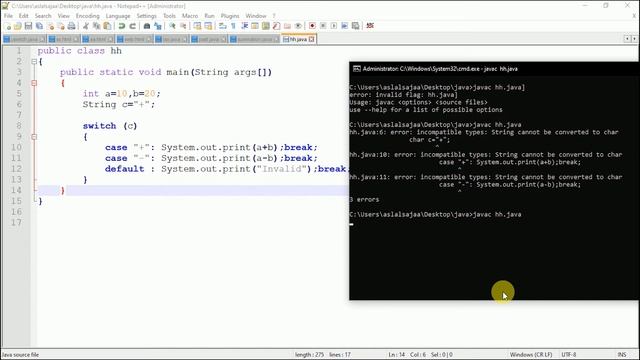Image resolution: width=640 pixels, height=360 pixels.
Task: Open the Run menu
Action: [209, 16]
